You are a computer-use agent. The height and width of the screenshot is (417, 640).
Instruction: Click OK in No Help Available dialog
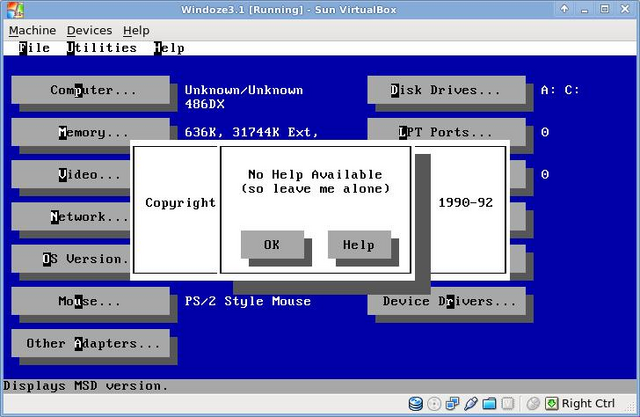coord(272,244)
